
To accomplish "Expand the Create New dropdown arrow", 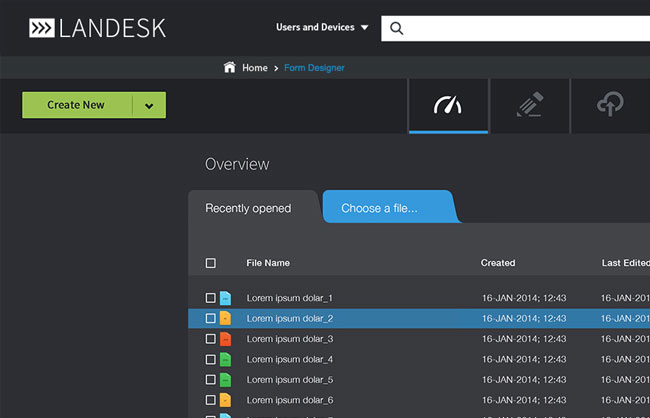I will pyautogui.click(x=149, y=106).
